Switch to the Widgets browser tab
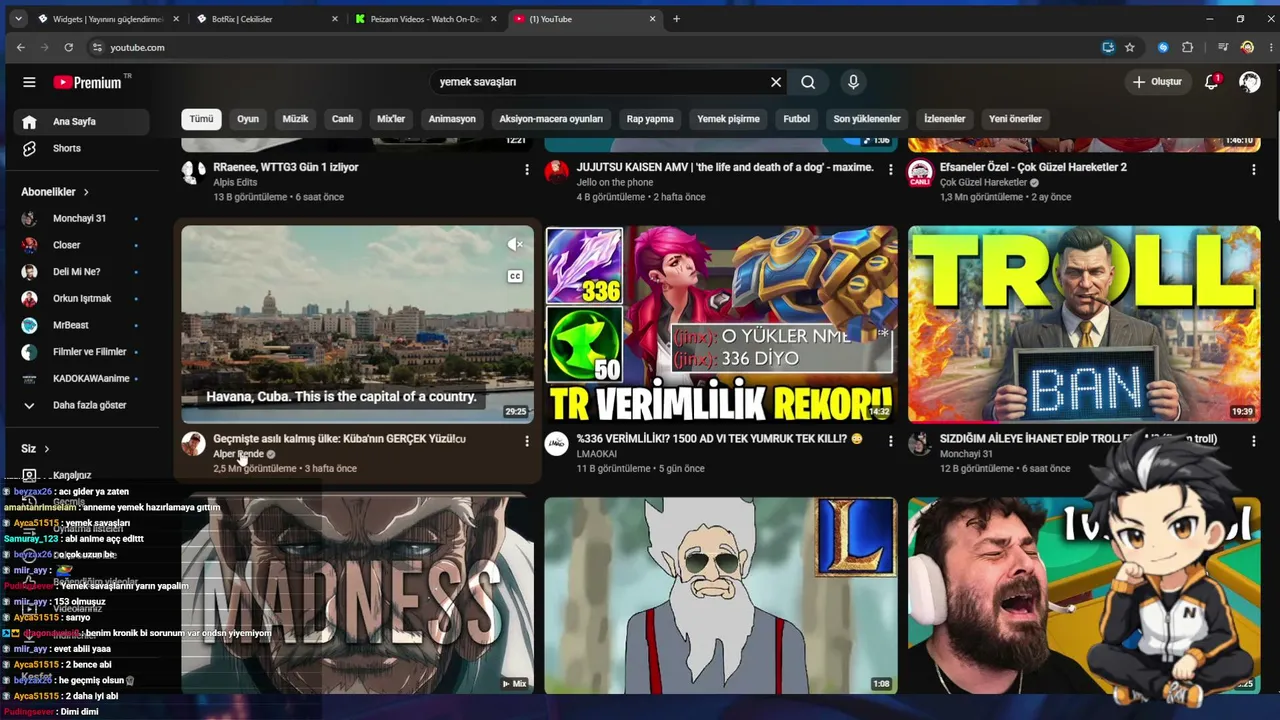This screenshot has width=1280, height=720. pos(106,18)
